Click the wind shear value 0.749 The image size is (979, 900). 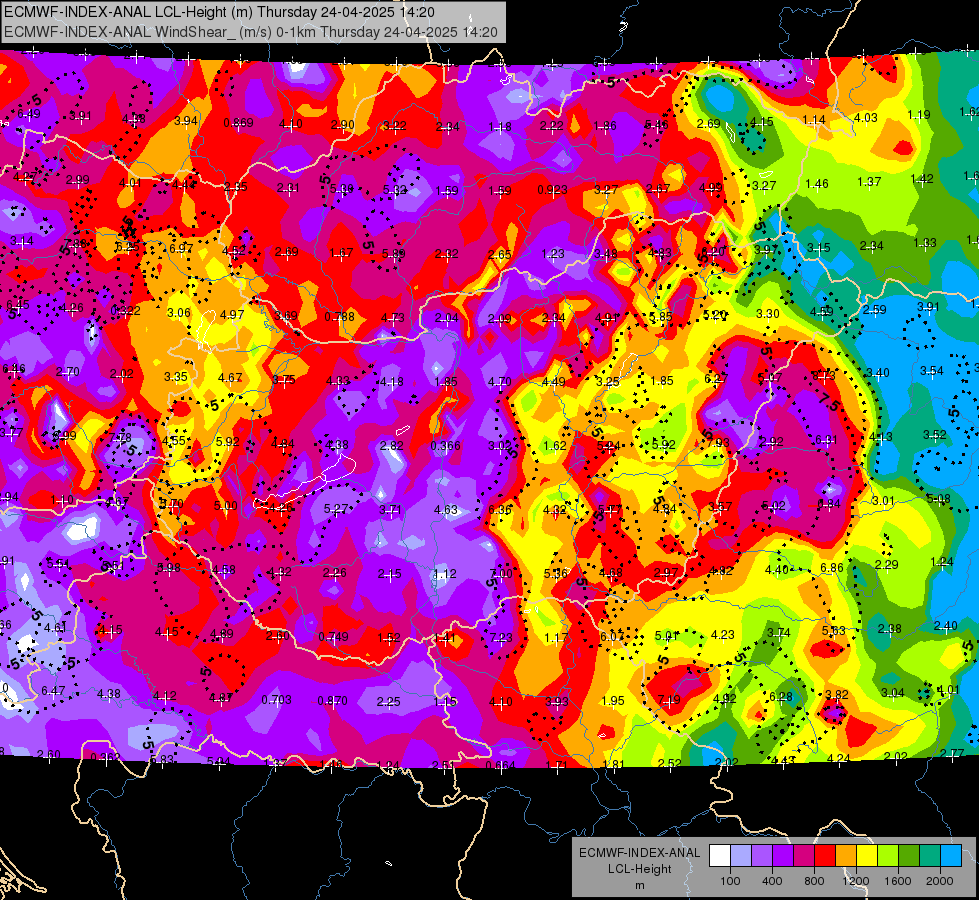(333, 636)
